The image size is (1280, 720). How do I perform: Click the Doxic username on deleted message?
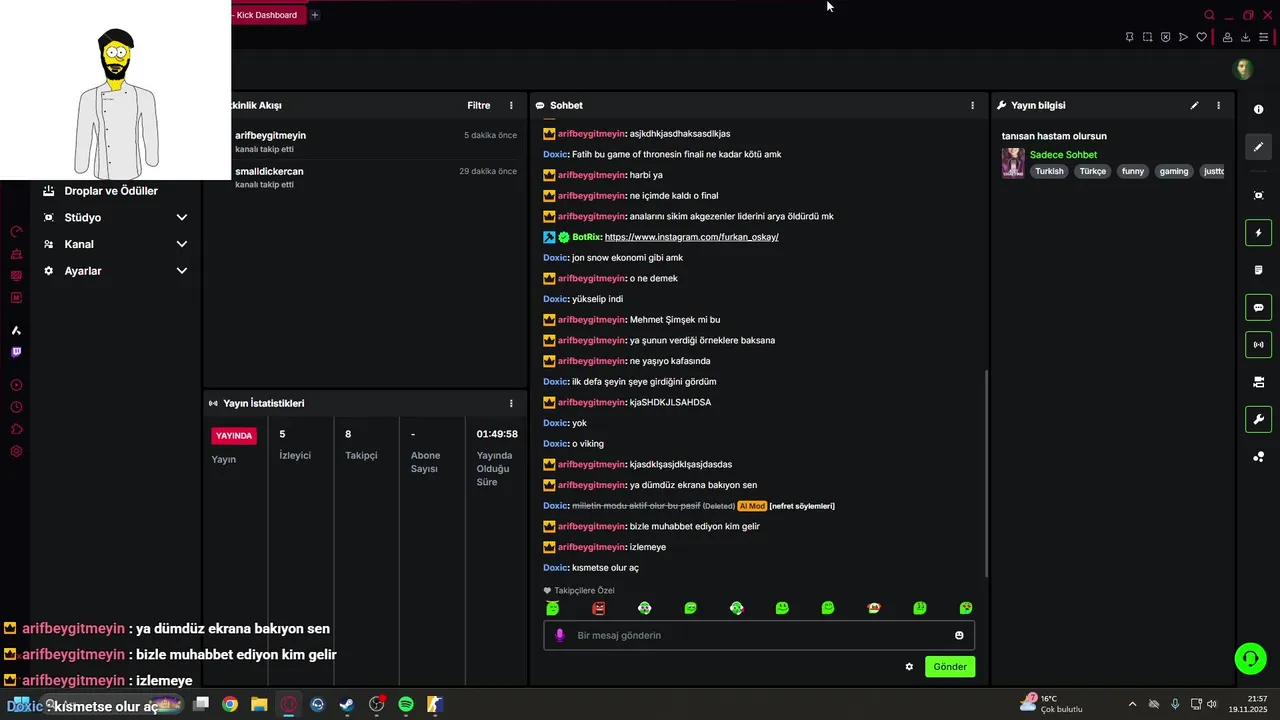[x=555, y=506]
